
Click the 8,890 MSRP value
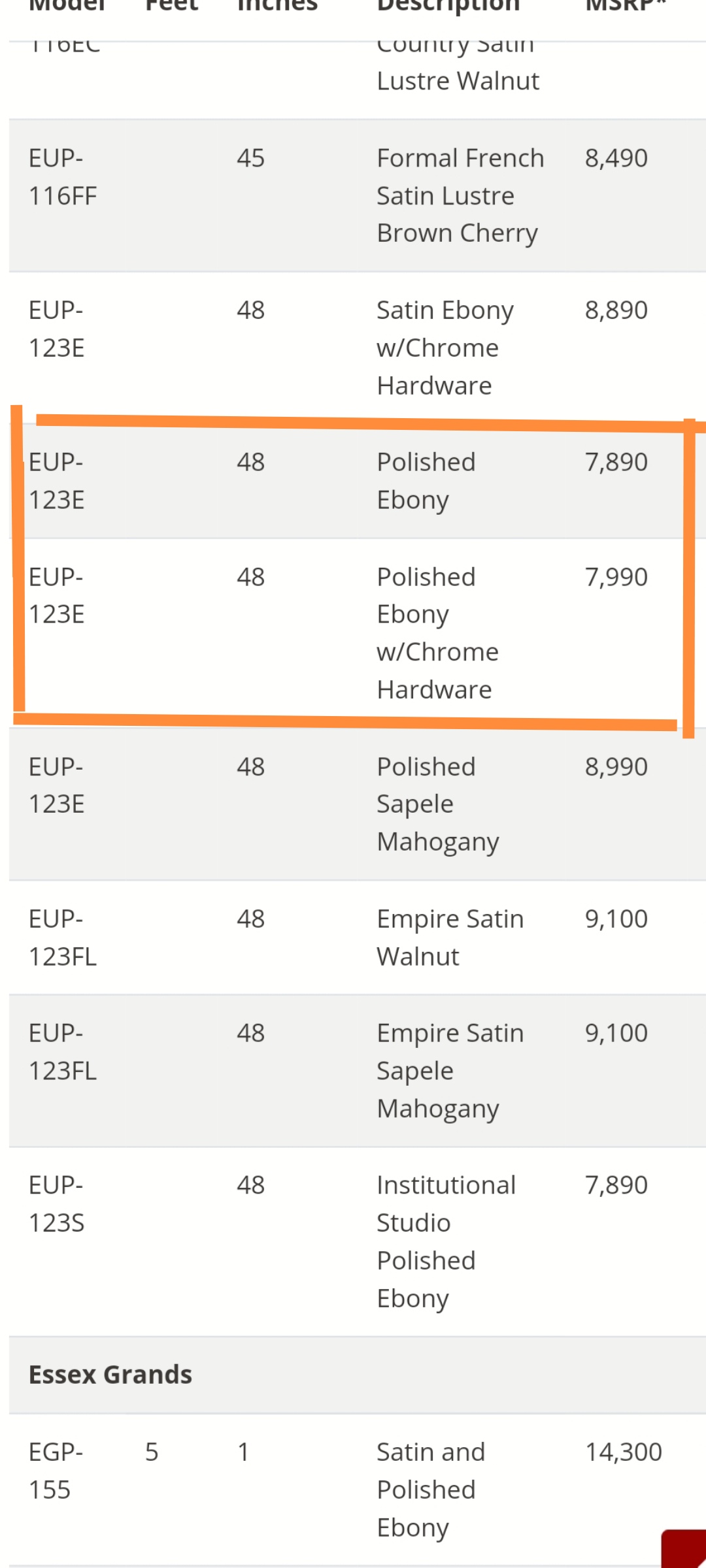point(616,310)
